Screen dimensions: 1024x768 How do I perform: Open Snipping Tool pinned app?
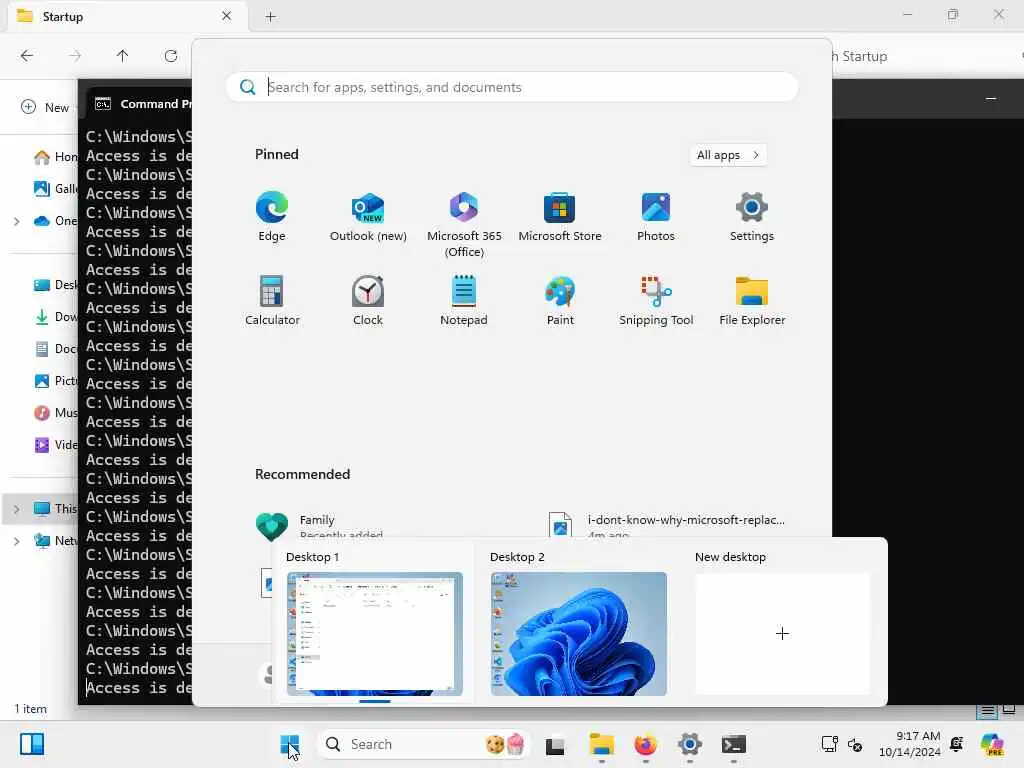(x=656, y=300)
